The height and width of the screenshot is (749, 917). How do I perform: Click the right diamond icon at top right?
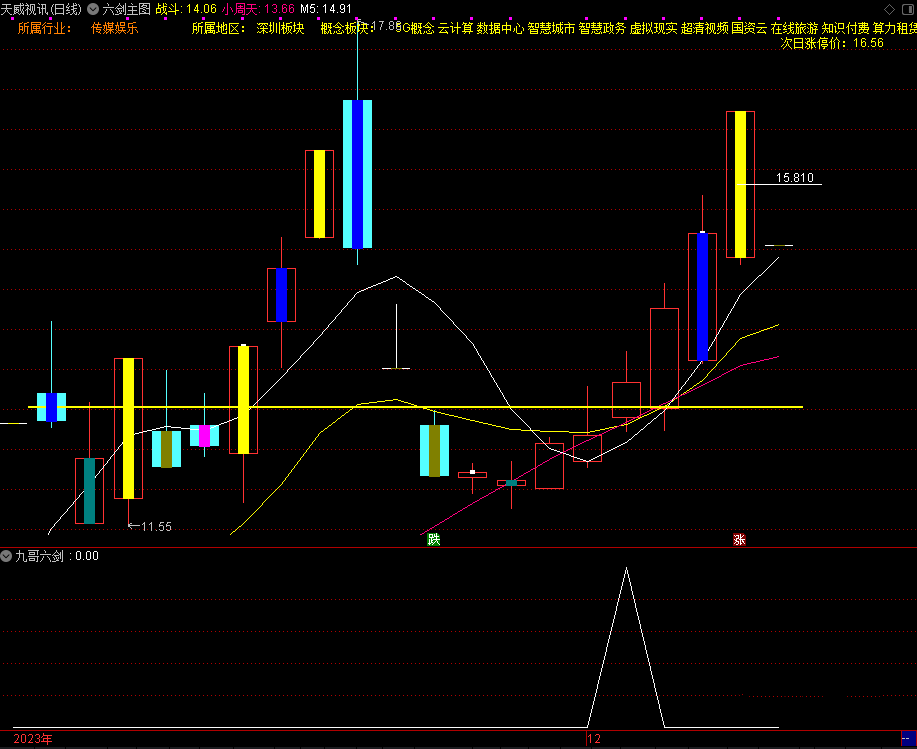point(905,8)
